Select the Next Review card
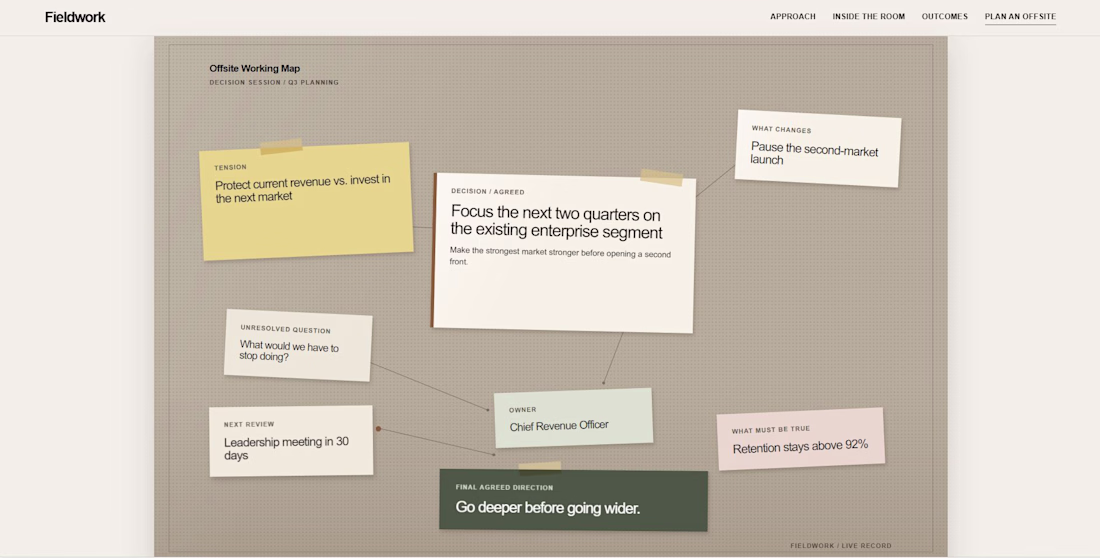 point(291,441)
